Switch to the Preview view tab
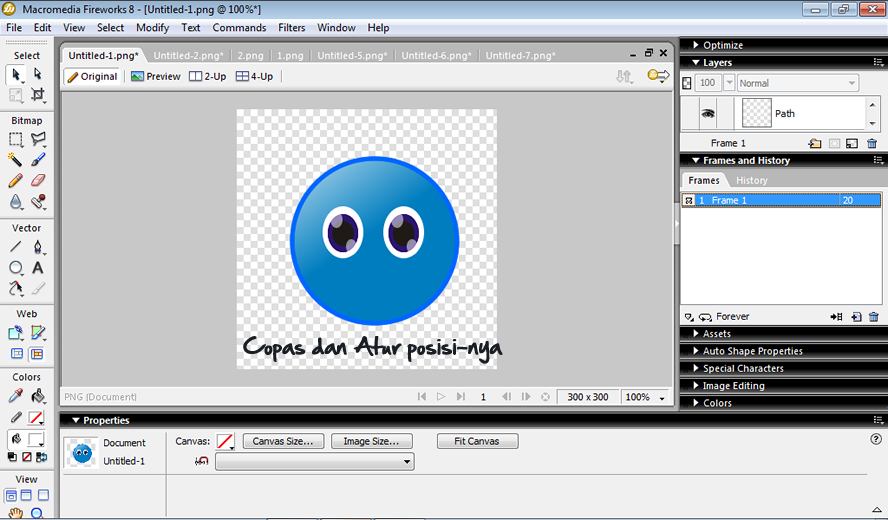The width and height of the screenshot is (888, 520). [x=156, y=76]
